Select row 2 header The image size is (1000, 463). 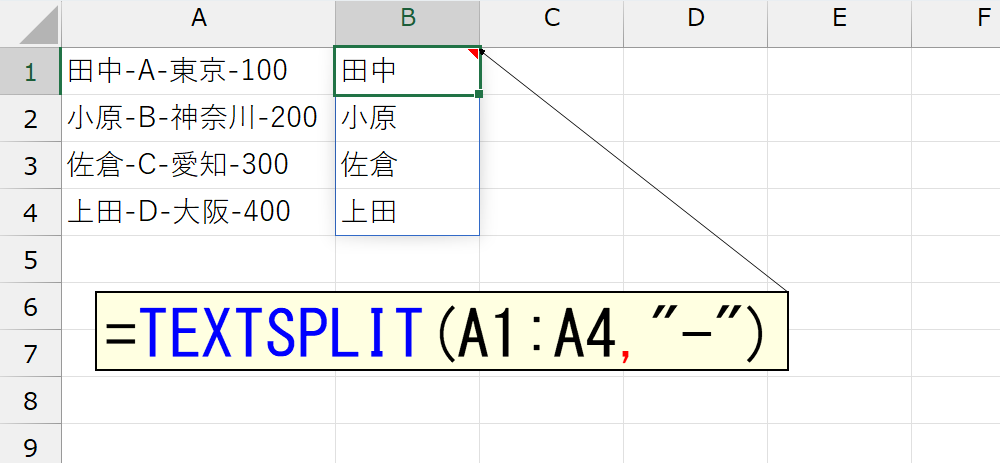pyautogui.click(x=31, y=118)
